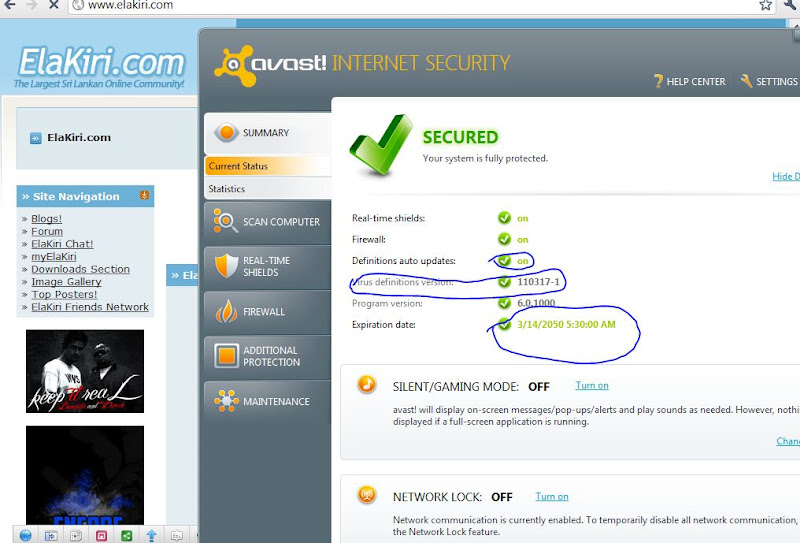The image size is (800, 543).
Task: Turn on Network Lock
Action: [x=552, y=497]
